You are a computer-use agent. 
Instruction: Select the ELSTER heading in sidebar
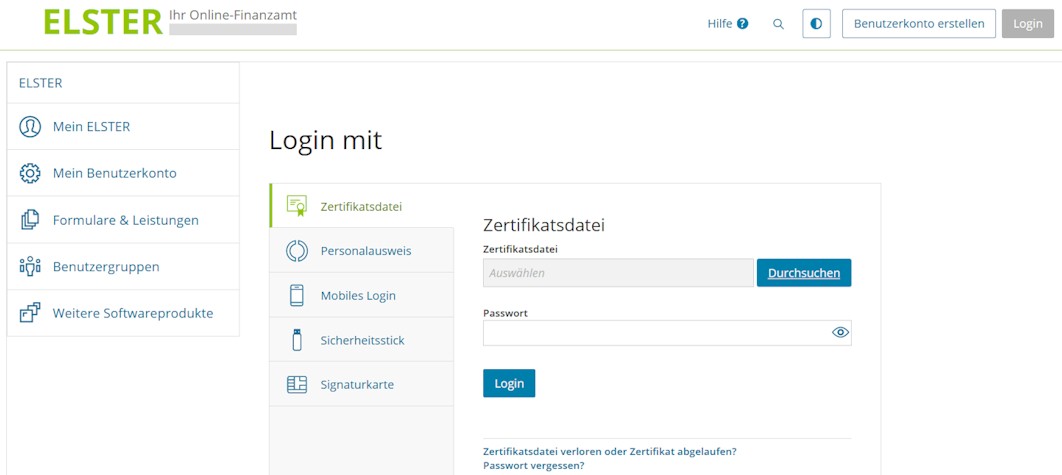(41, 83)
